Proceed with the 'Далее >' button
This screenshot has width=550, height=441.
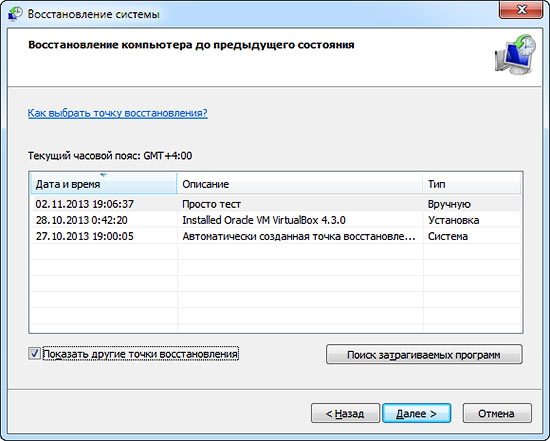(416, 413)
